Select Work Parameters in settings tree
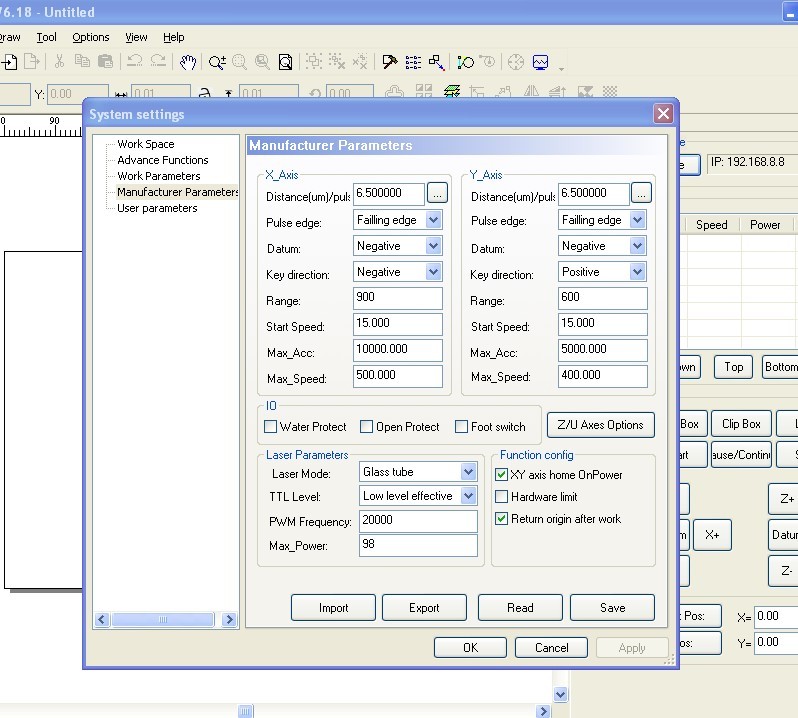 coord(158,176)
